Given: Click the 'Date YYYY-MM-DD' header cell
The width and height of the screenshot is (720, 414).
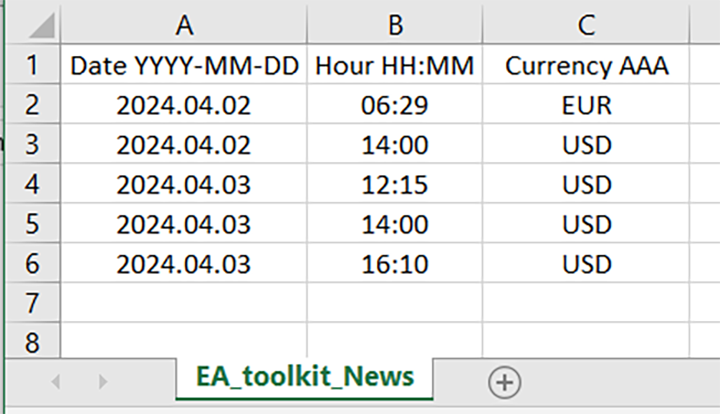Looking at the screenshot, I should [183, 66].
